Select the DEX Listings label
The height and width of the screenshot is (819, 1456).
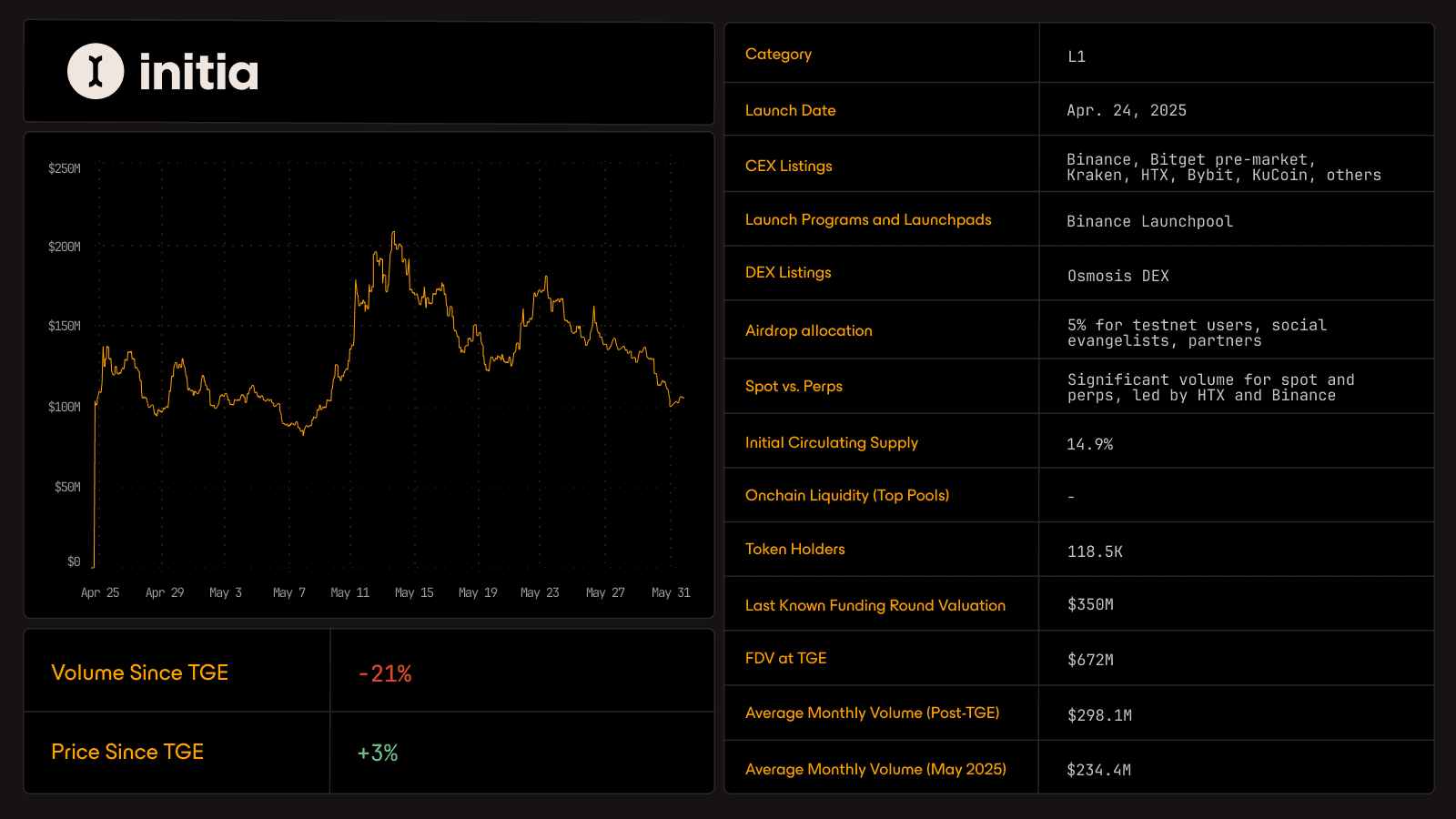tap(788, 272)
